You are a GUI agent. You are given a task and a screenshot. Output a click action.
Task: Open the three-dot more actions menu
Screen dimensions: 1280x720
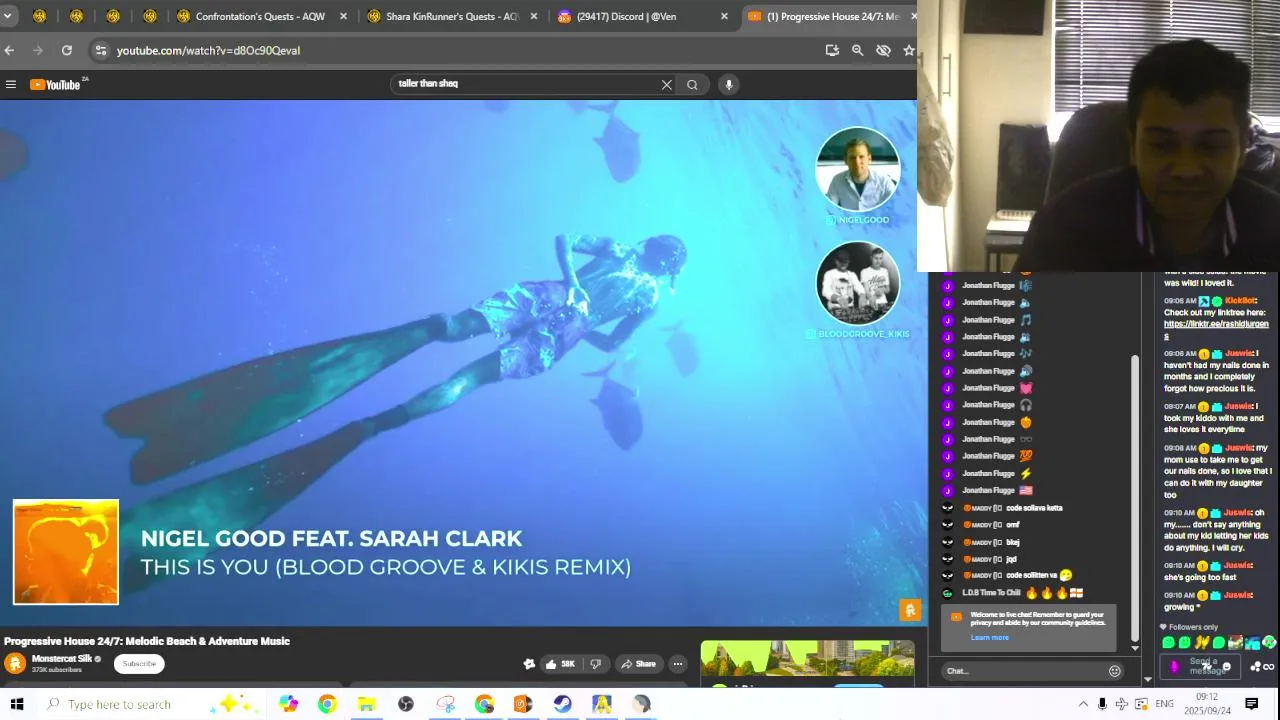click(677, 664)
